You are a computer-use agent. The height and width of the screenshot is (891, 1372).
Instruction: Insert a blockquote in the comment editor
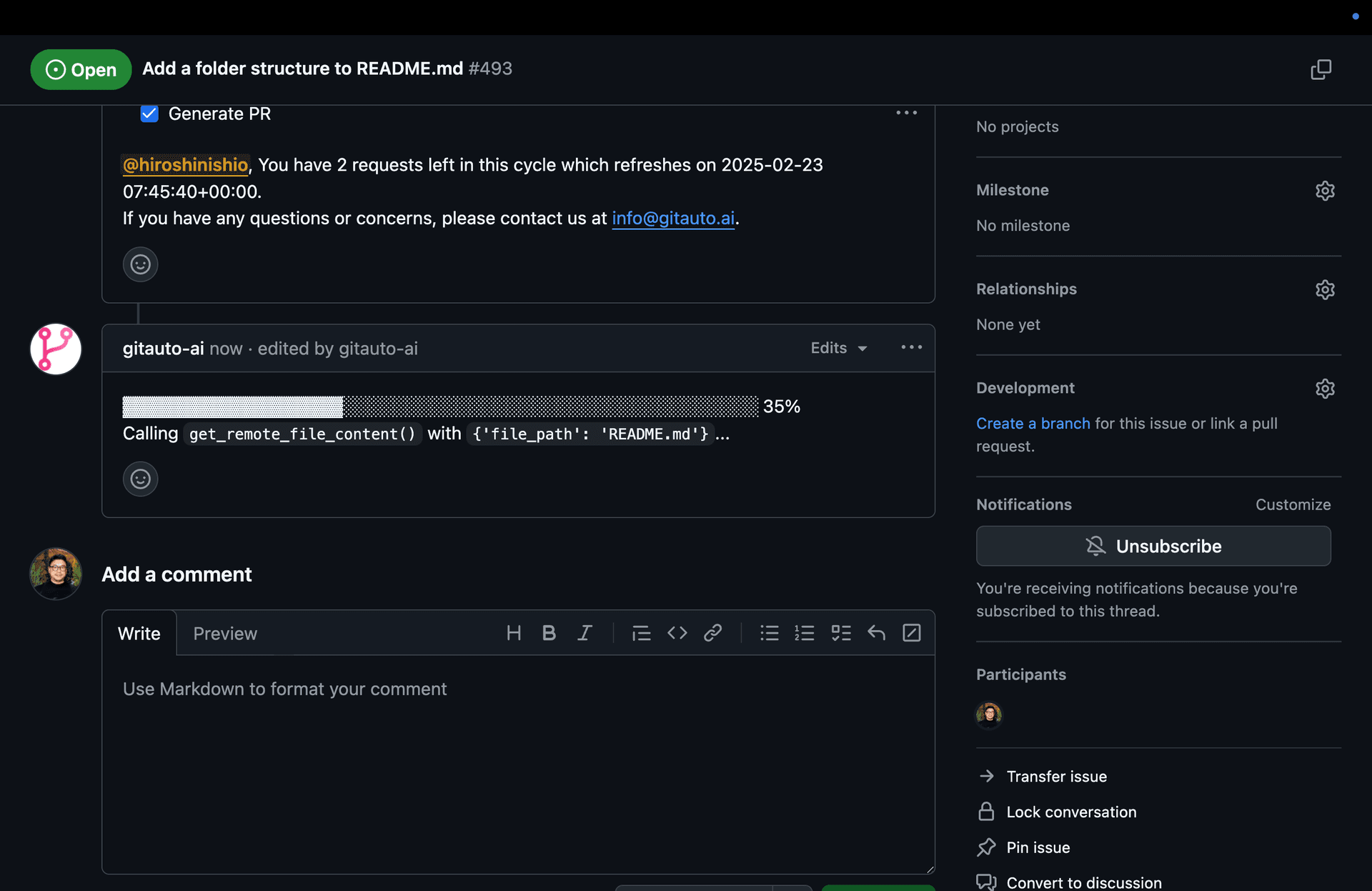click(641, 633)
